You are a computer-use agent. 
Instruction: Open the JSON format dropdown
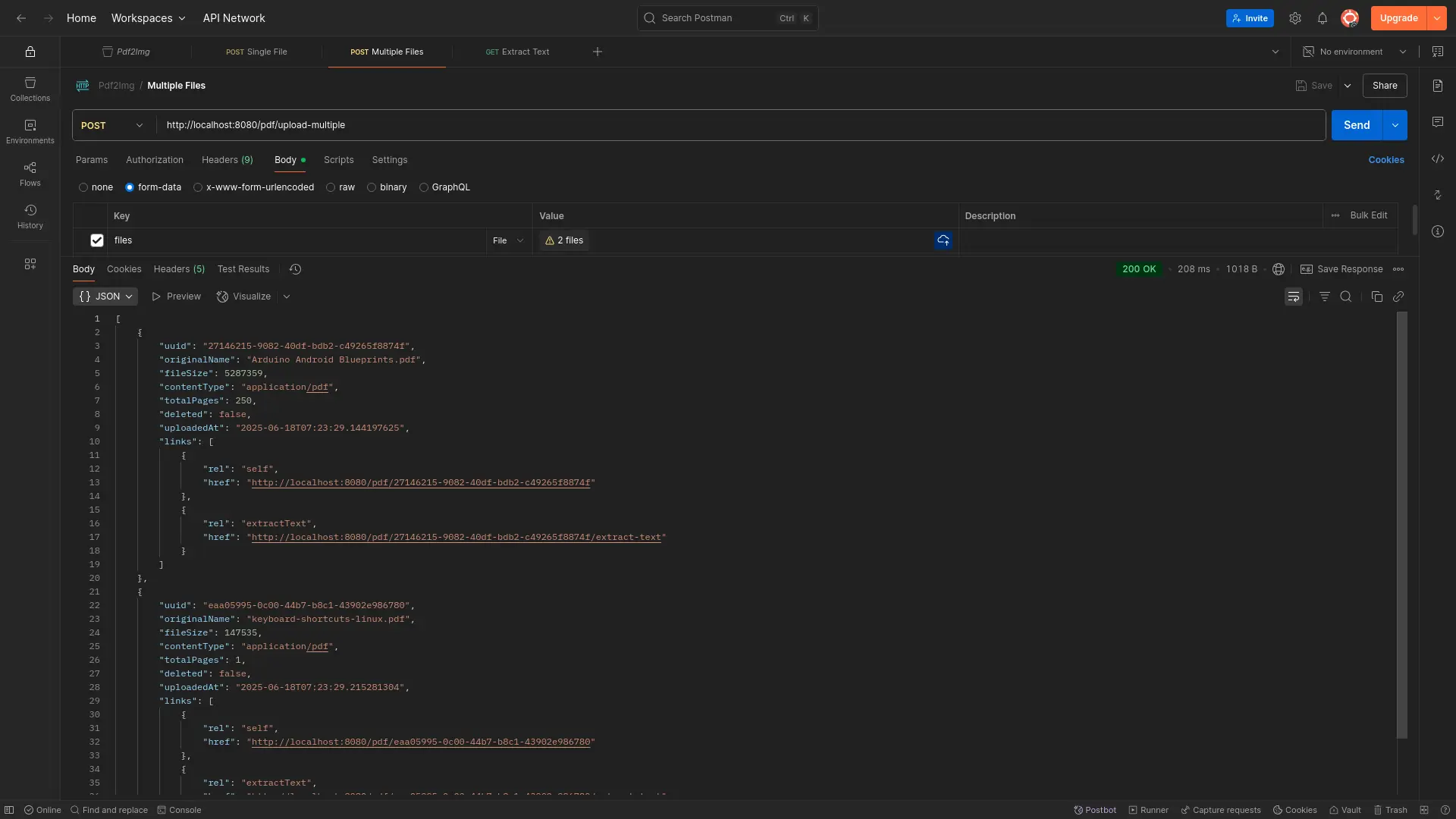(x=105, y=297)
